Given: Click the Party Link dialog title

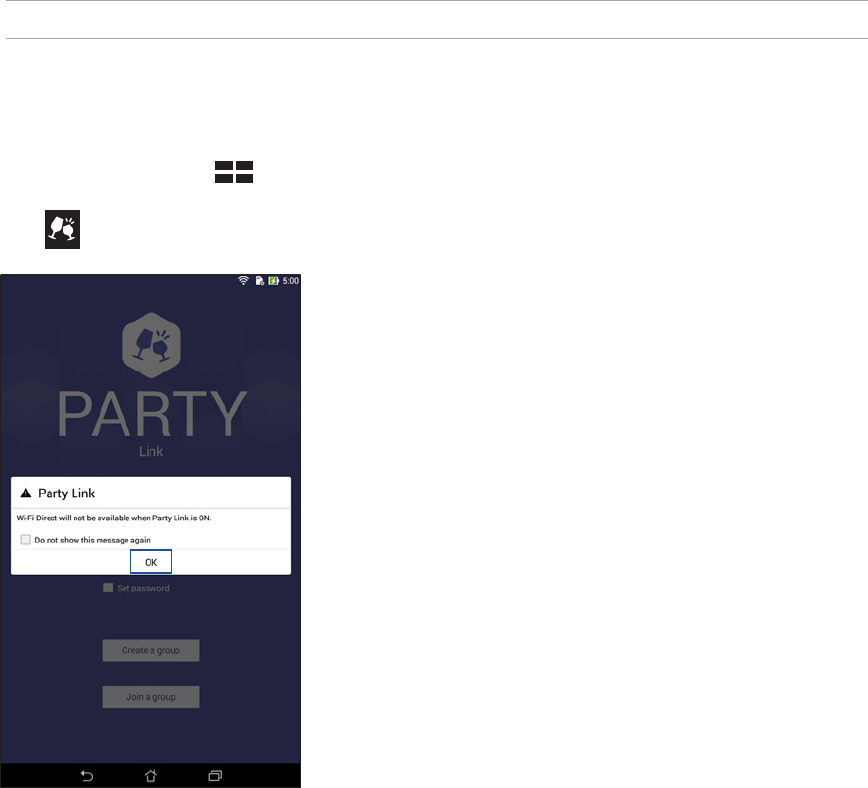Looking at the screenshot, I should (x=66, y=493).
